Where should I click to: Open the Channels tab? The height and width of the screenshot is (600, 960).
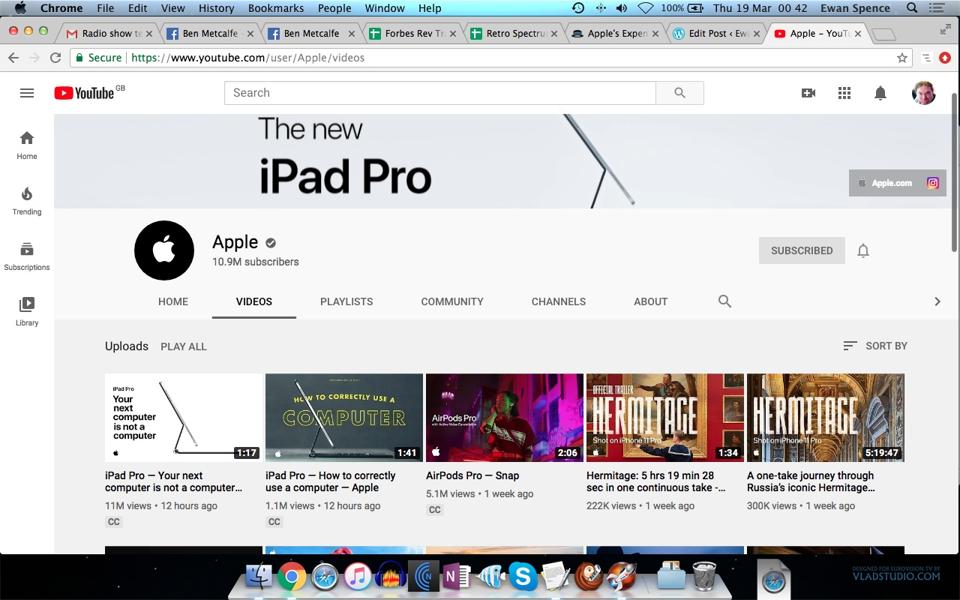[558, 302]
